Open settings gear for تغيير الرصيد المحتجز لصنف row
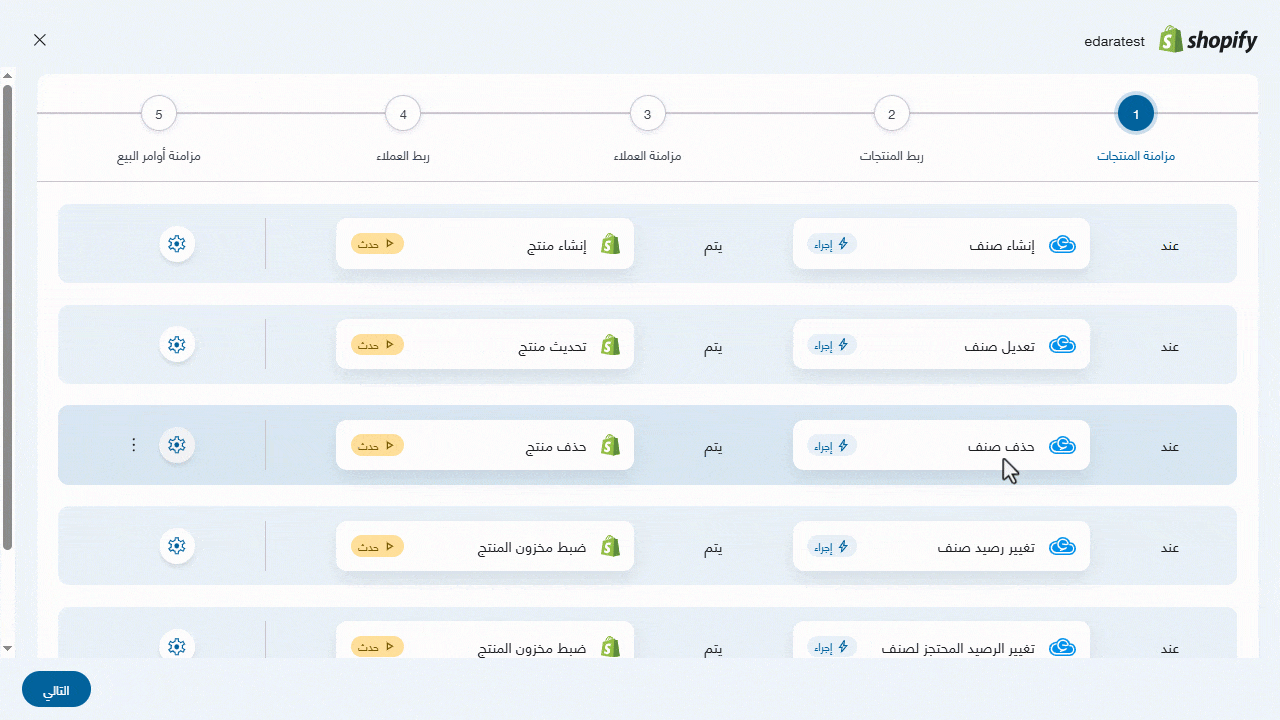Viewport: 1280px width, 720px height. click(177, 646)
